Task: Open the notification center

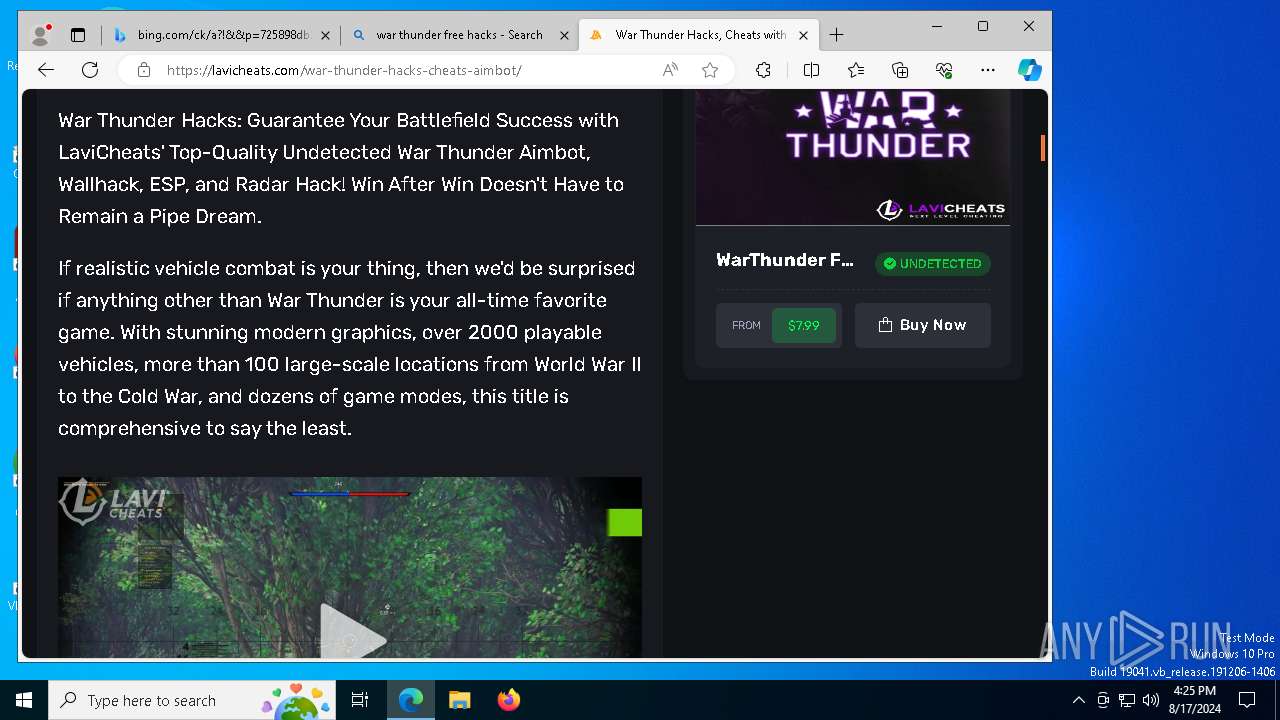Action: pyautogui.click(x=1247, y=700)
